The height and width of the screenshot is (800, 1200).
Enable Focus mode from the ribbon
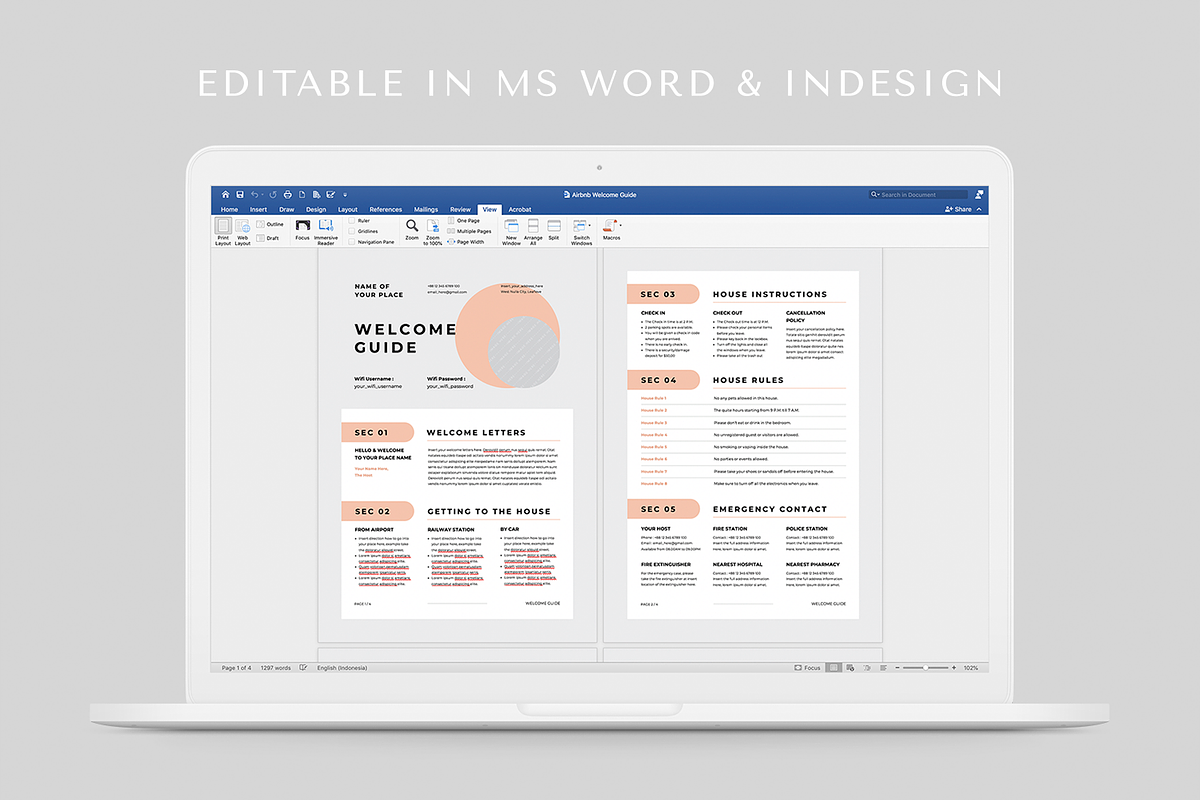(x=302, y=231)
